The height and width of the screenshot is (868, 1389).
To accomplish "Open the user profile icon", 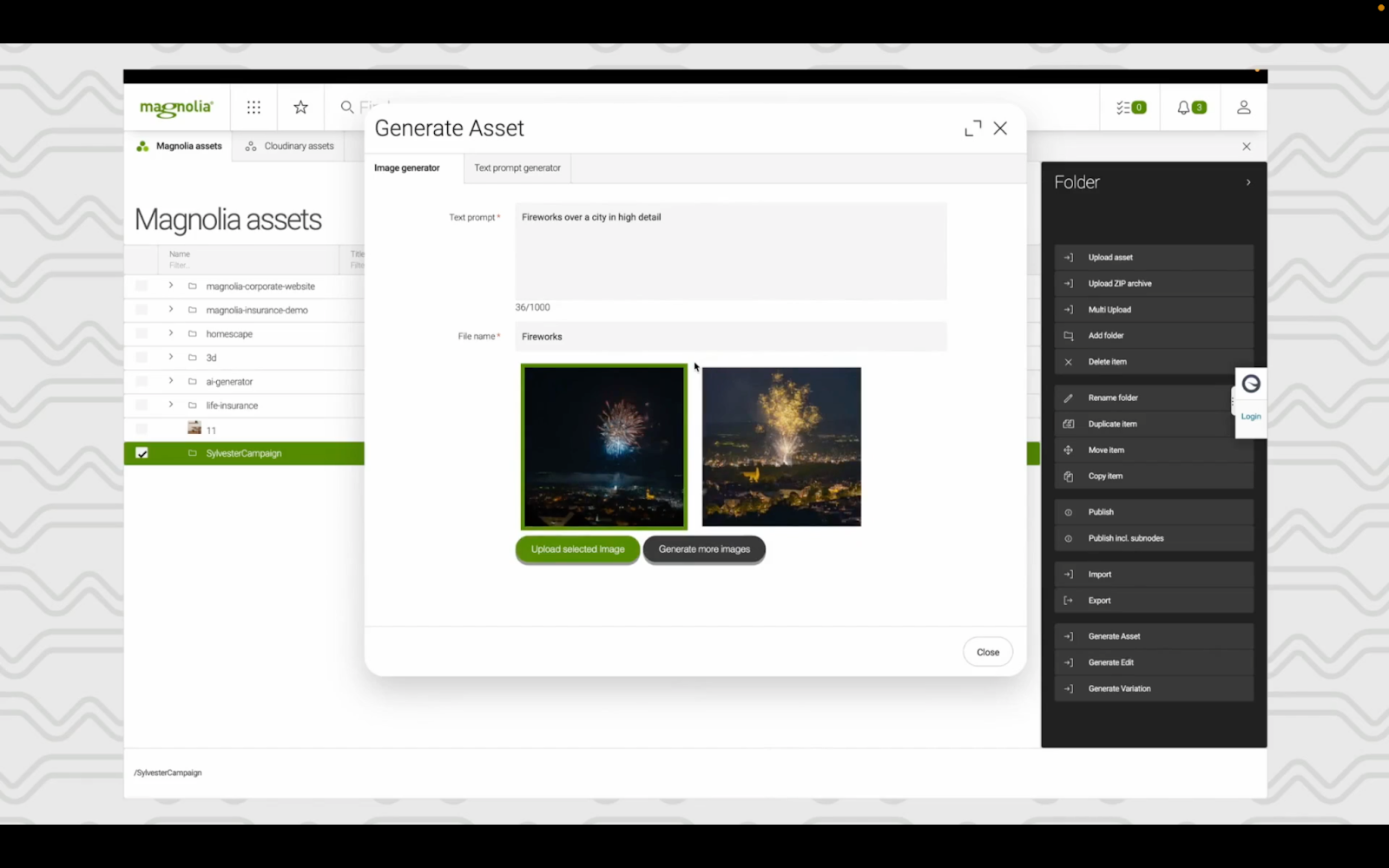I will coord(1243,108).
